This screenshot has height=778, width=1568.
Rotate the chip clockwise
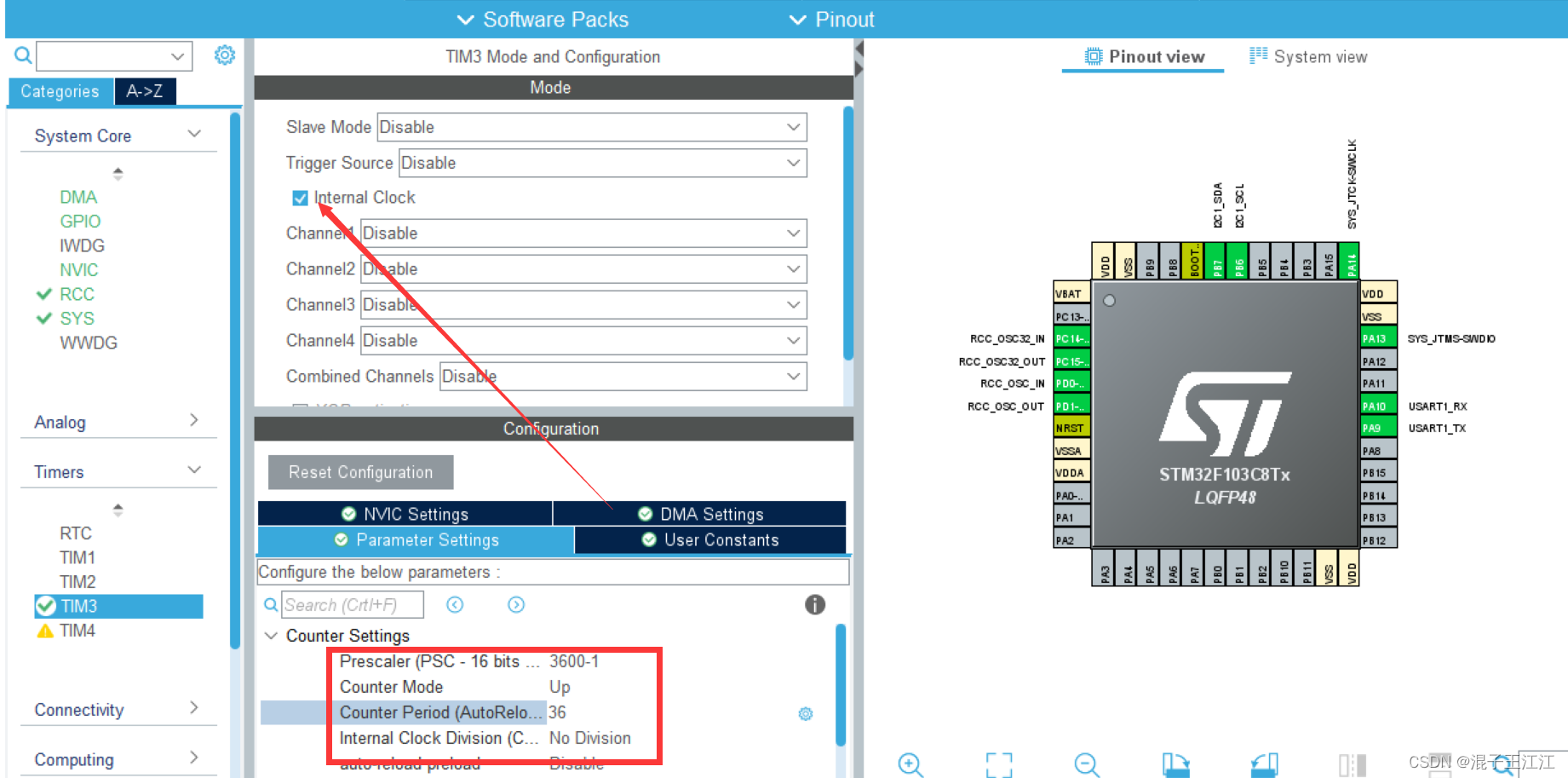1176,764
